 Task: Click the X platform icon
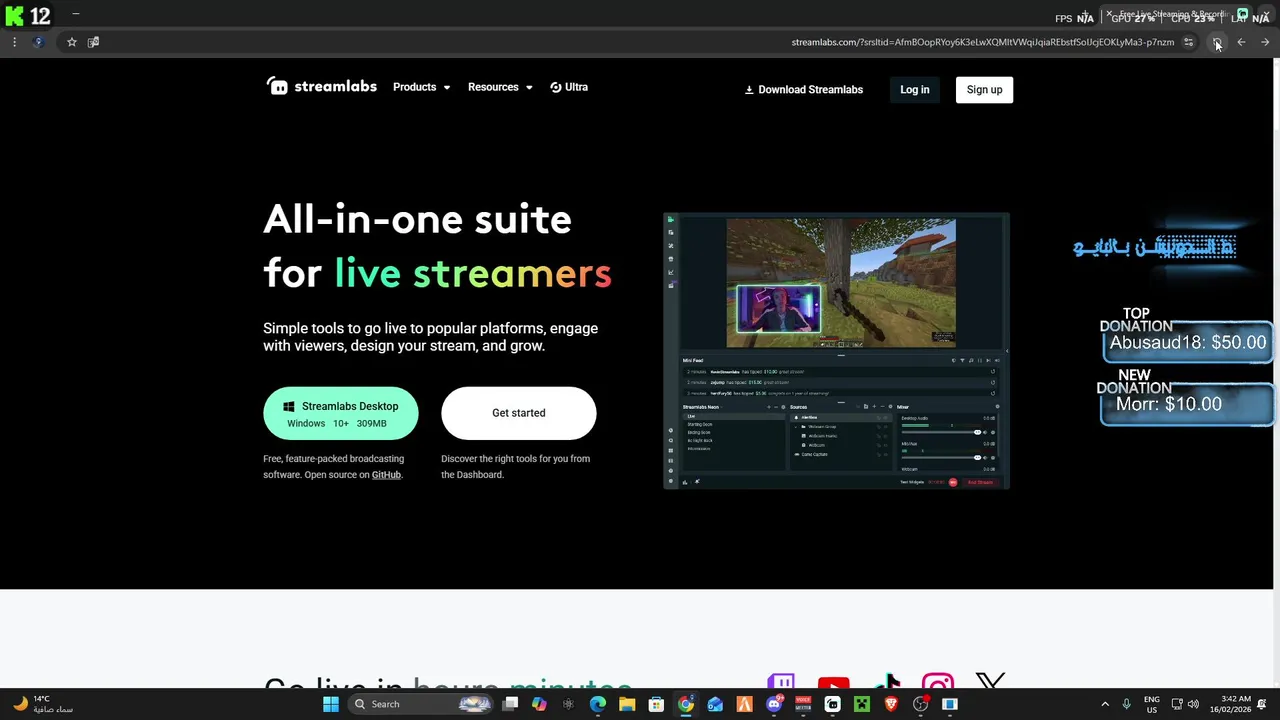[990, 683]
